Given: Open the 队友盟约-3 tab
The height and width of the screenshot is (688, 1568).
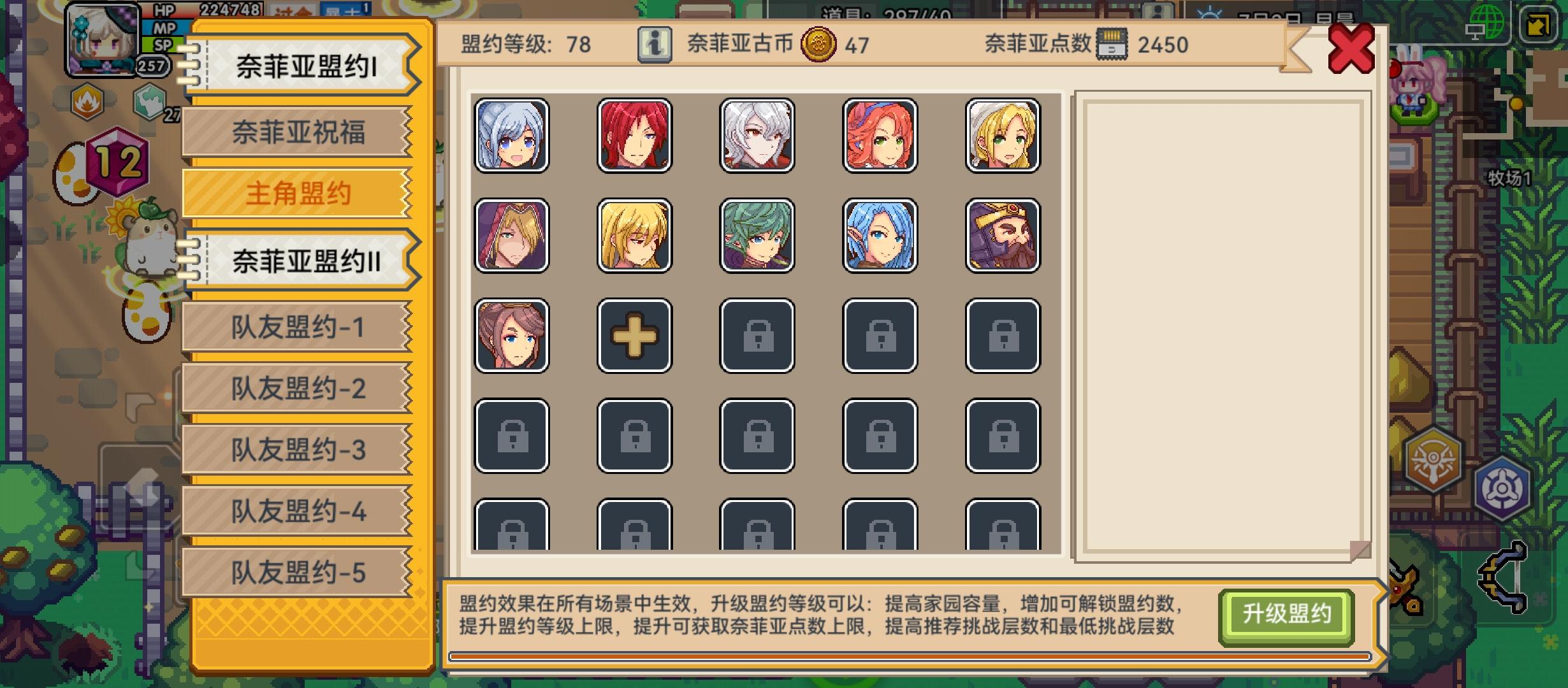Looking at the screenshot, I should pos(298,450).
